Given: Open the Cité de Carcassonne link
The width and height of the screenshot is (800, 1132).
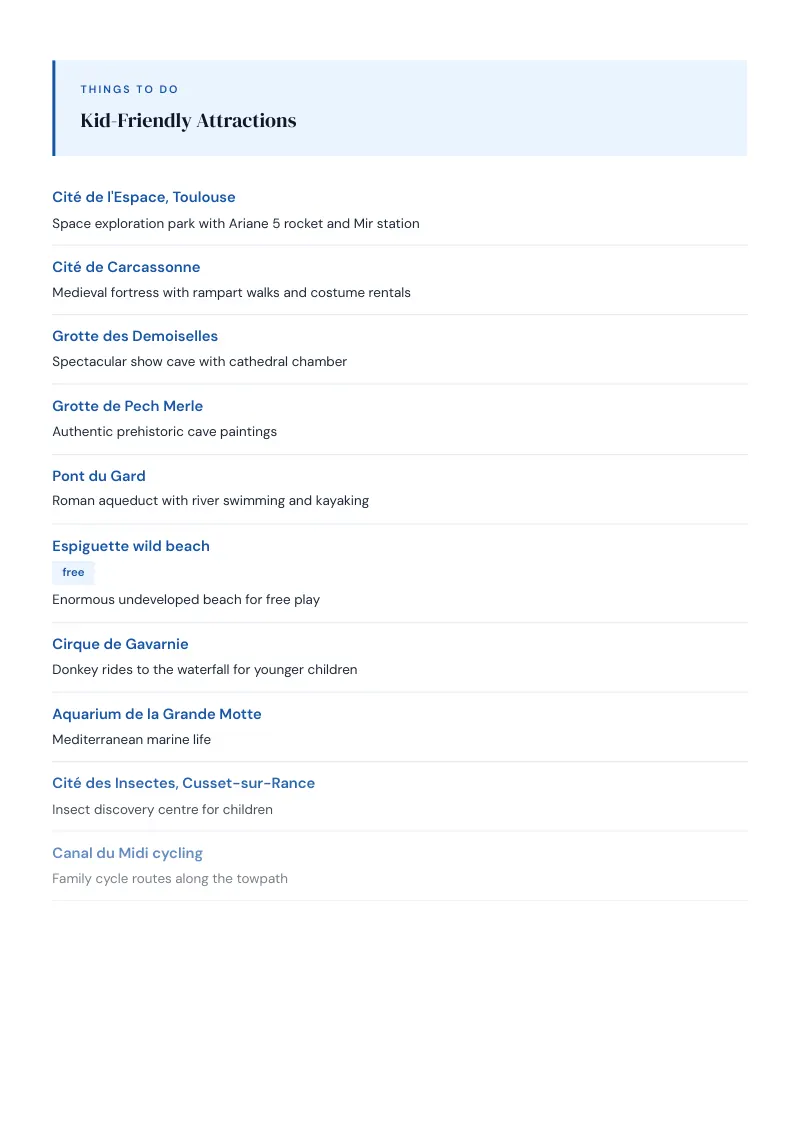Looking at the screenshot, I should tap(126, 267).
